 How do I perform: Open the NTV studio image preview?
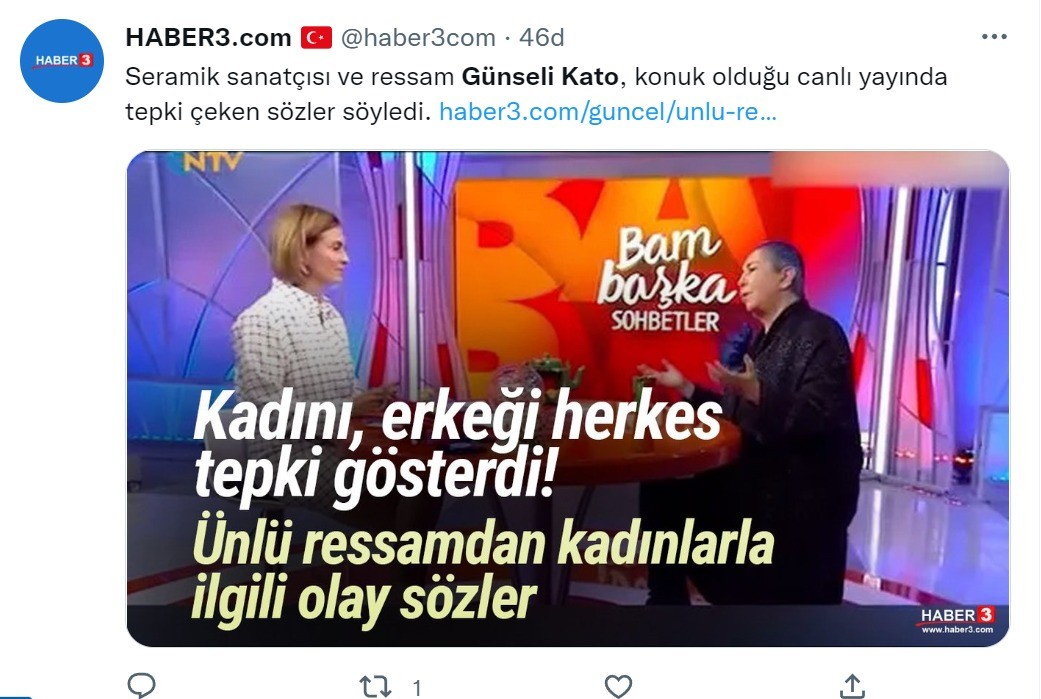coord(568,399)
